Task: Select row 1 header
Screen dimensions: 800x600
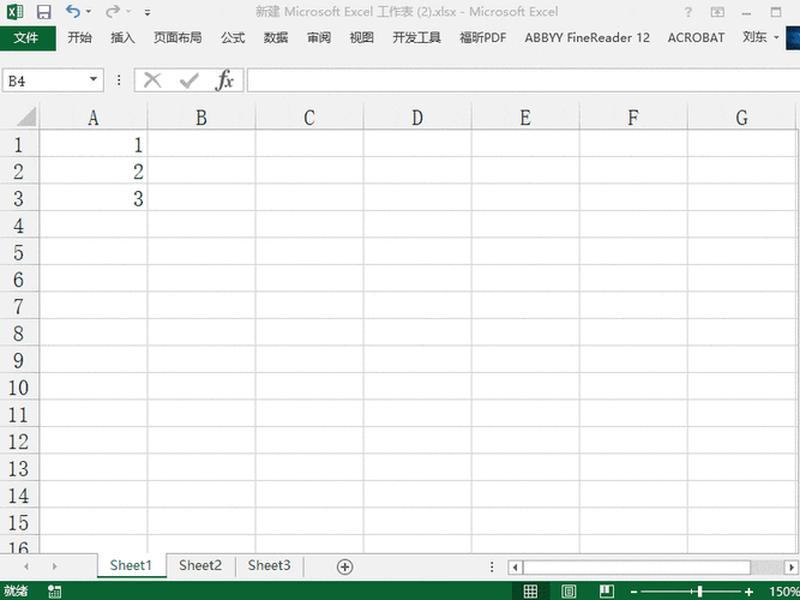Action: (19, 145)
